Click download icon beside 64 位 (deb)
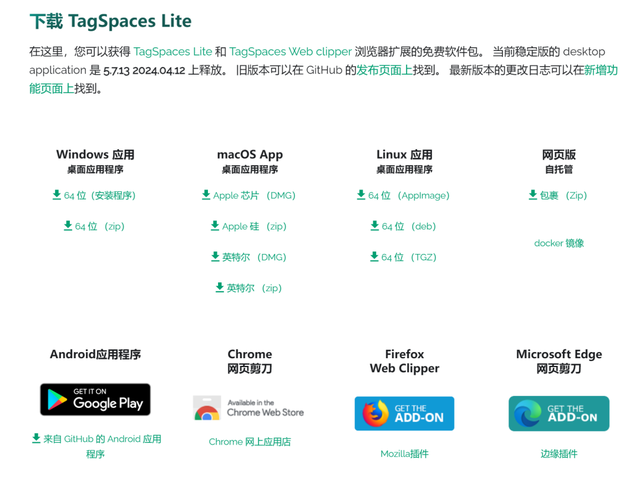Image resolution: width=640 pixels, height=489 pixels. [375, 226]
